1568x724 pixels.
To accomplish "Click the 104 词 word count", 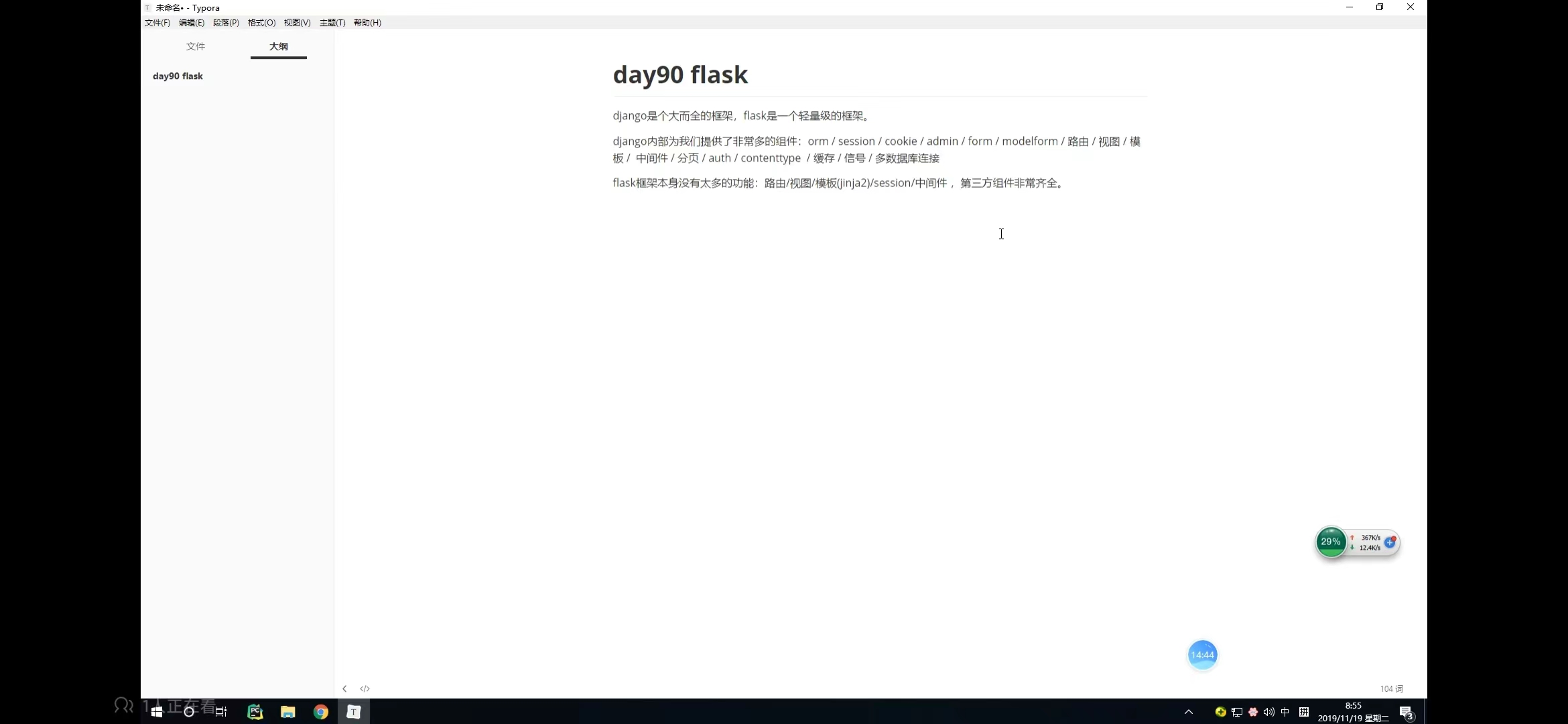I will pos(1391,688).
